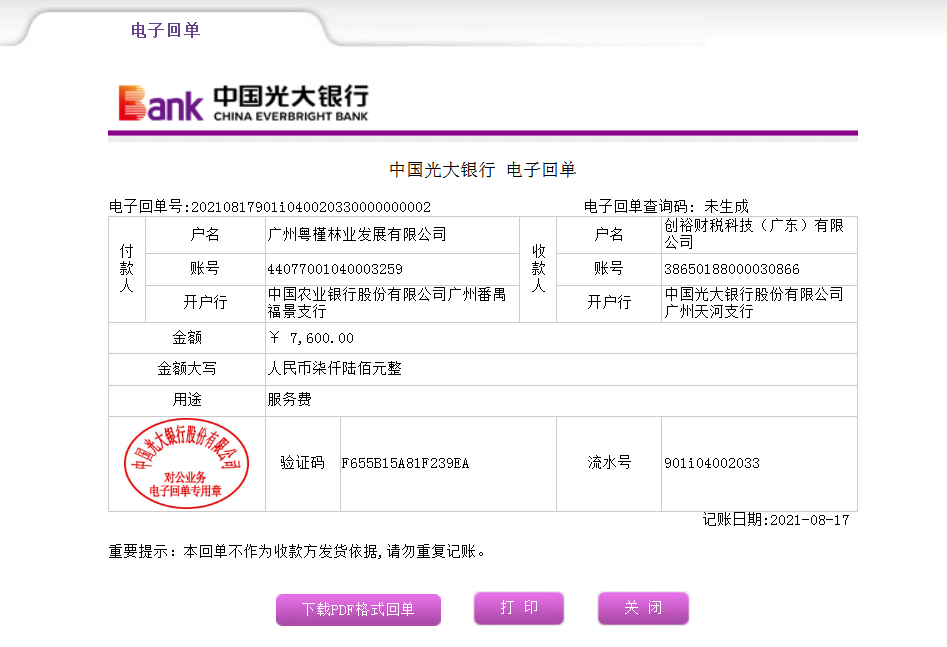947x647 pixels.
Task: Select payee bank 中国光大银行股份有限公司广州天河支行
Action: point(754,303)
